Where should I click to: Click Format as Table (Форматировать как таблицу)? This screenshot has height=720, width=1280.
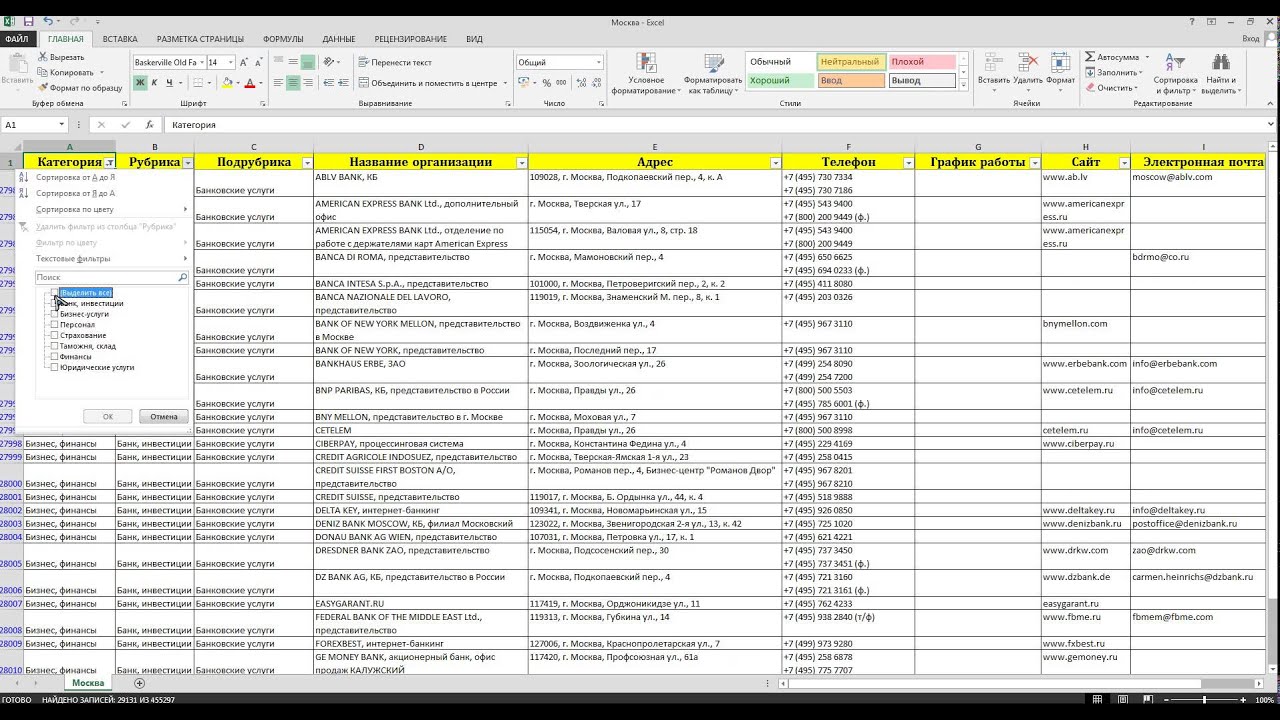(712, 72)
